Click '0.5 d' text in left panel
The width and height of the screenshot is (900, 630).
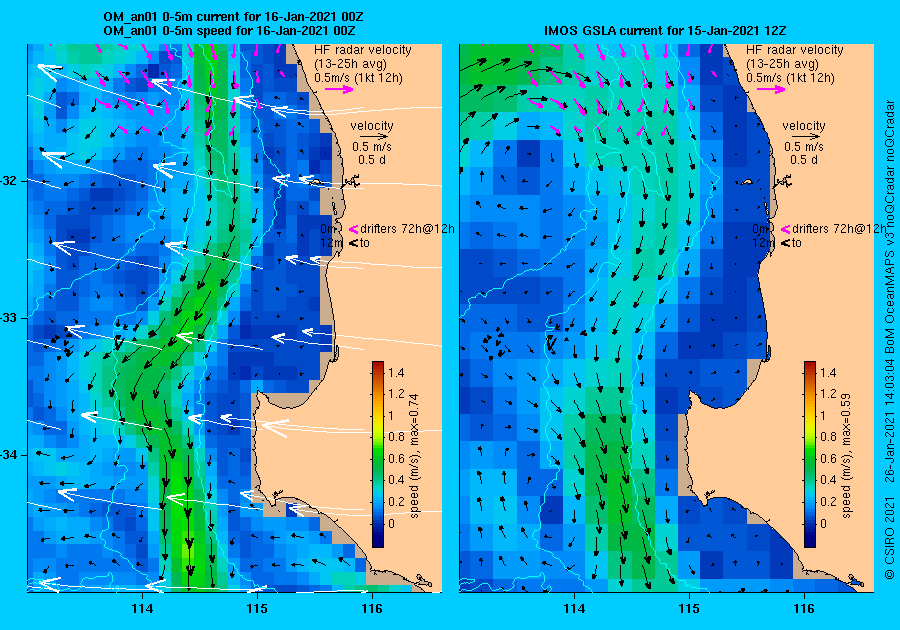(x=372, y=160)
